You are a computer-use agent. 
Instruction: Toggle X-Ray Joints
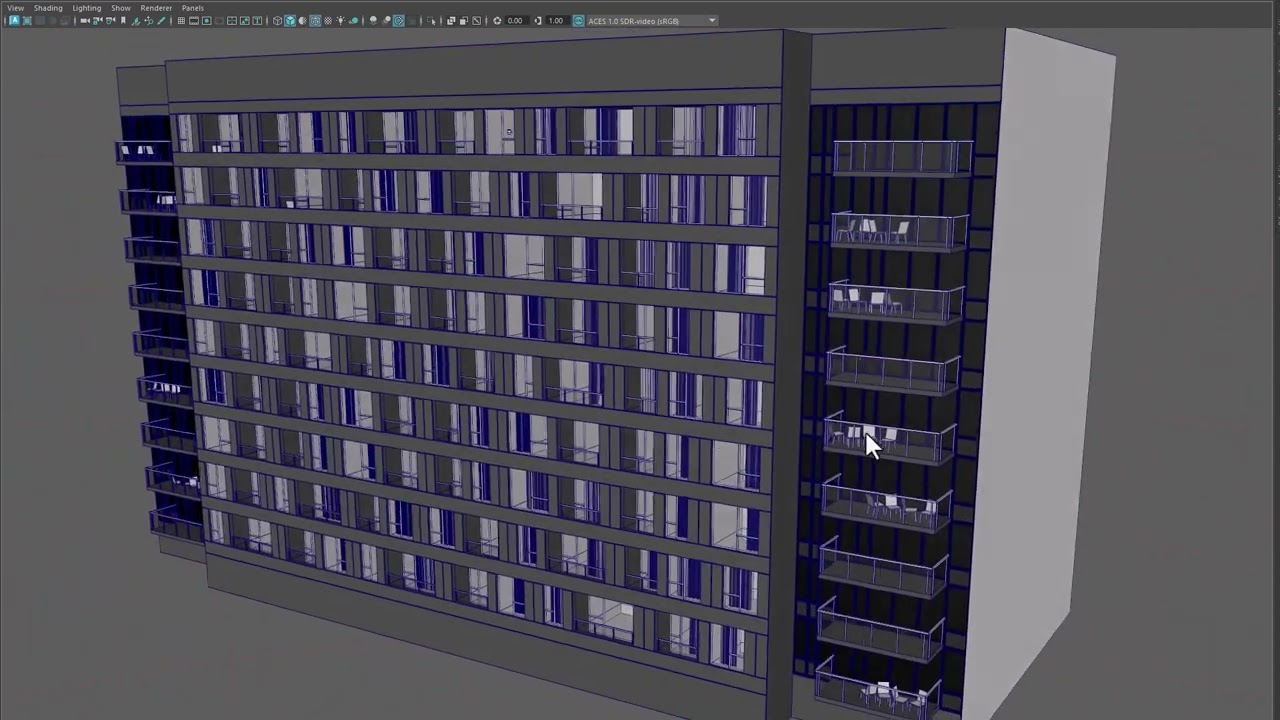tap(476, 20)
